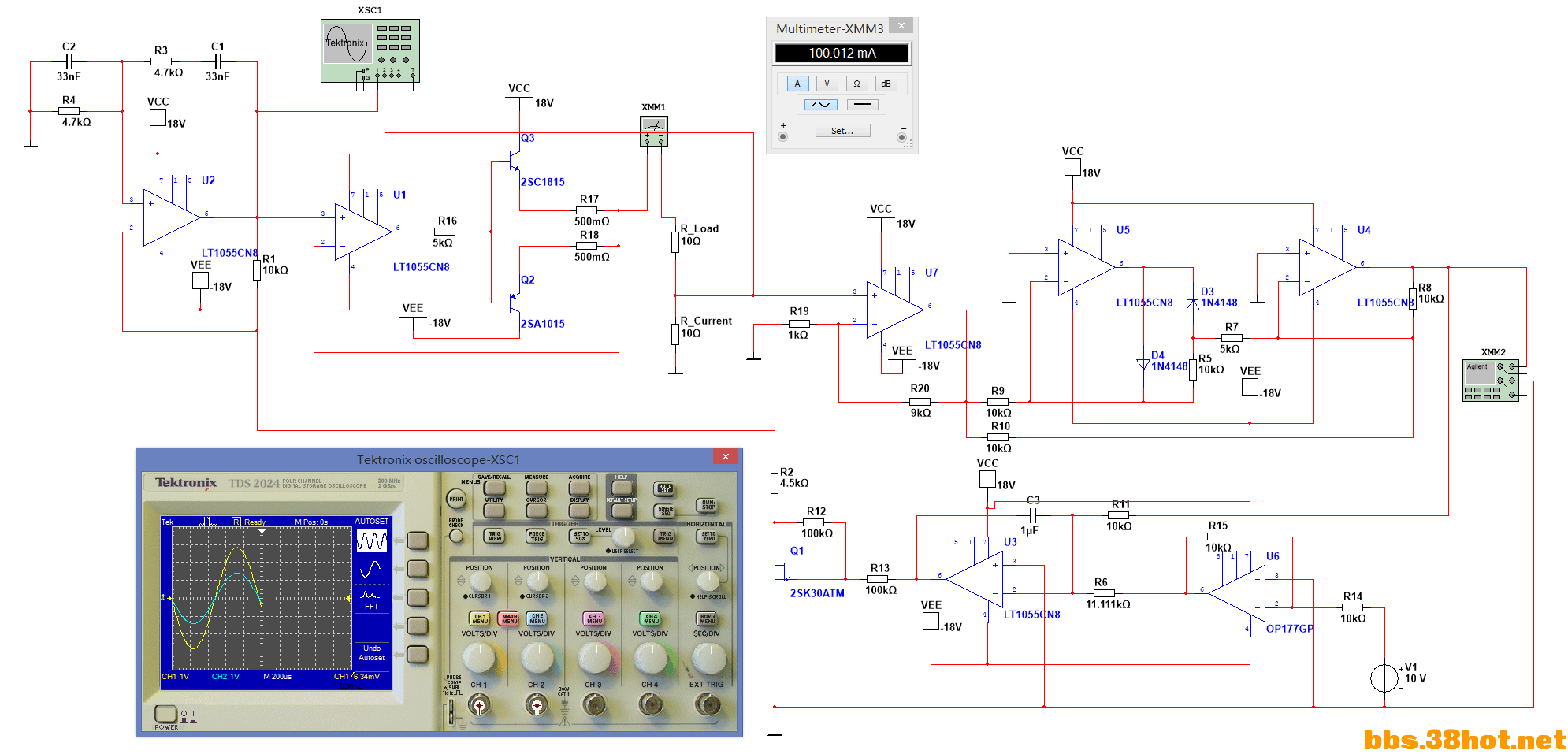Open the HORIZ MENU button
This screenshot has height=754, width=1568.
click(x=707, y=618)
